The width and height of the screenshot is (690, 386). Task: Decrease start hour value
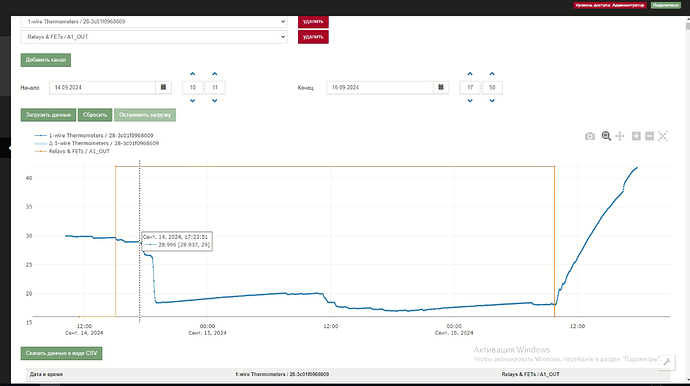[192, 101]
